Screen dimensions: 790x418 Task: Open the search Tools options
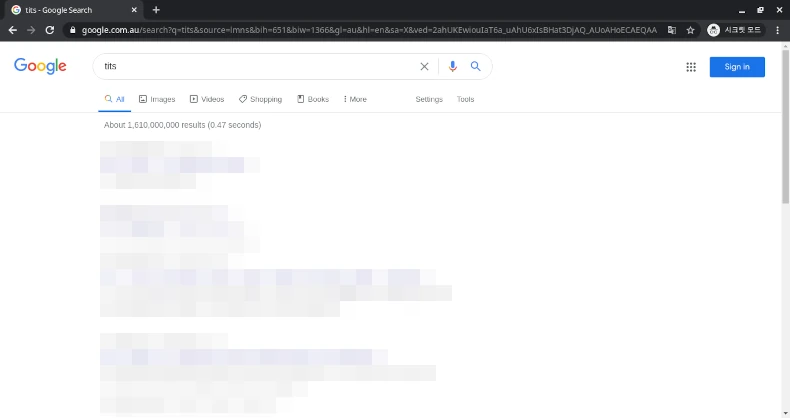pos(465,99)
